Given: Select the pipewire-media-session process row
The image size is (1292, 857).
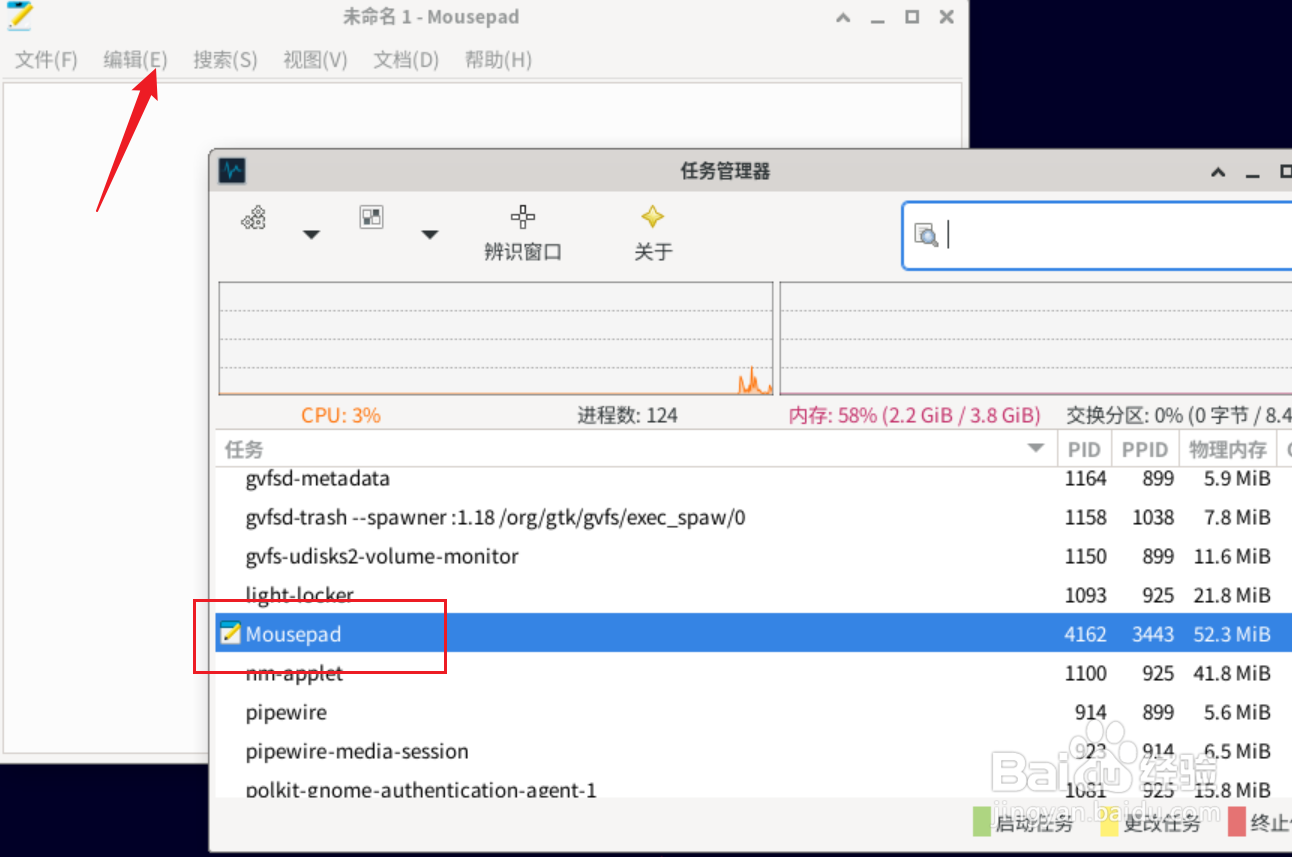Looking at the screenshot, I should click(753, 751).
